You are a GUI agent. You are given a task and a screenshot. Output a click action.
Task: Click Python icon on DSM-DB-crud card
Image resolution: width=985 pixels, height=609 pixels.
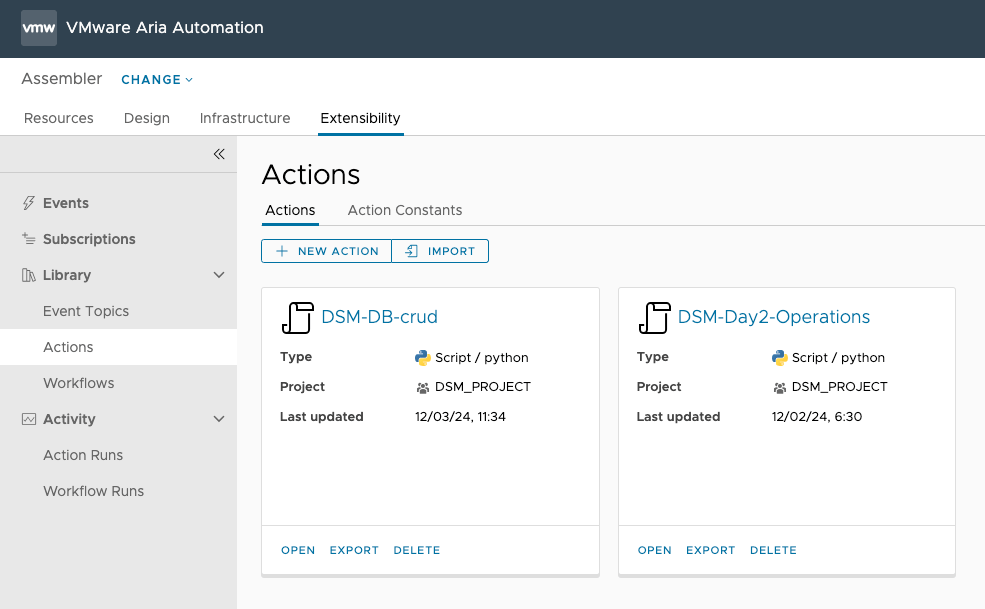click(x=423, y=358)
